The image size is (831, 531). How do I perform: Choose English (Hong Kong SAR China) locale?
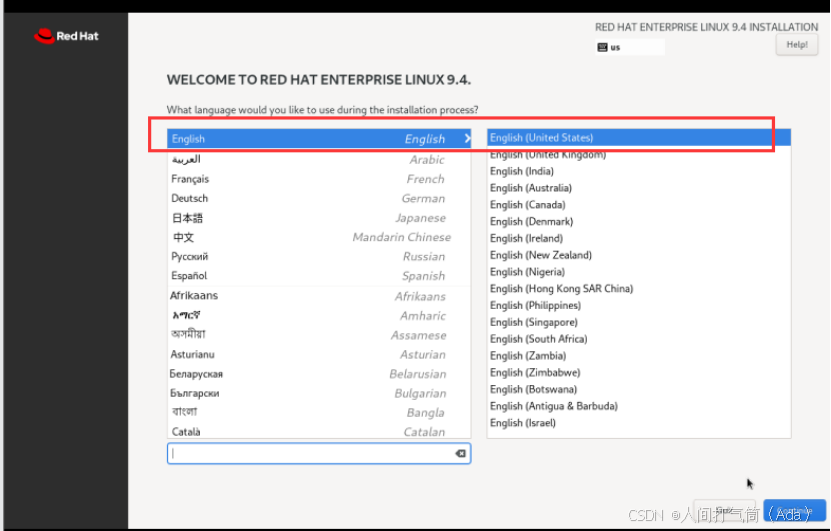pos(639,289)
